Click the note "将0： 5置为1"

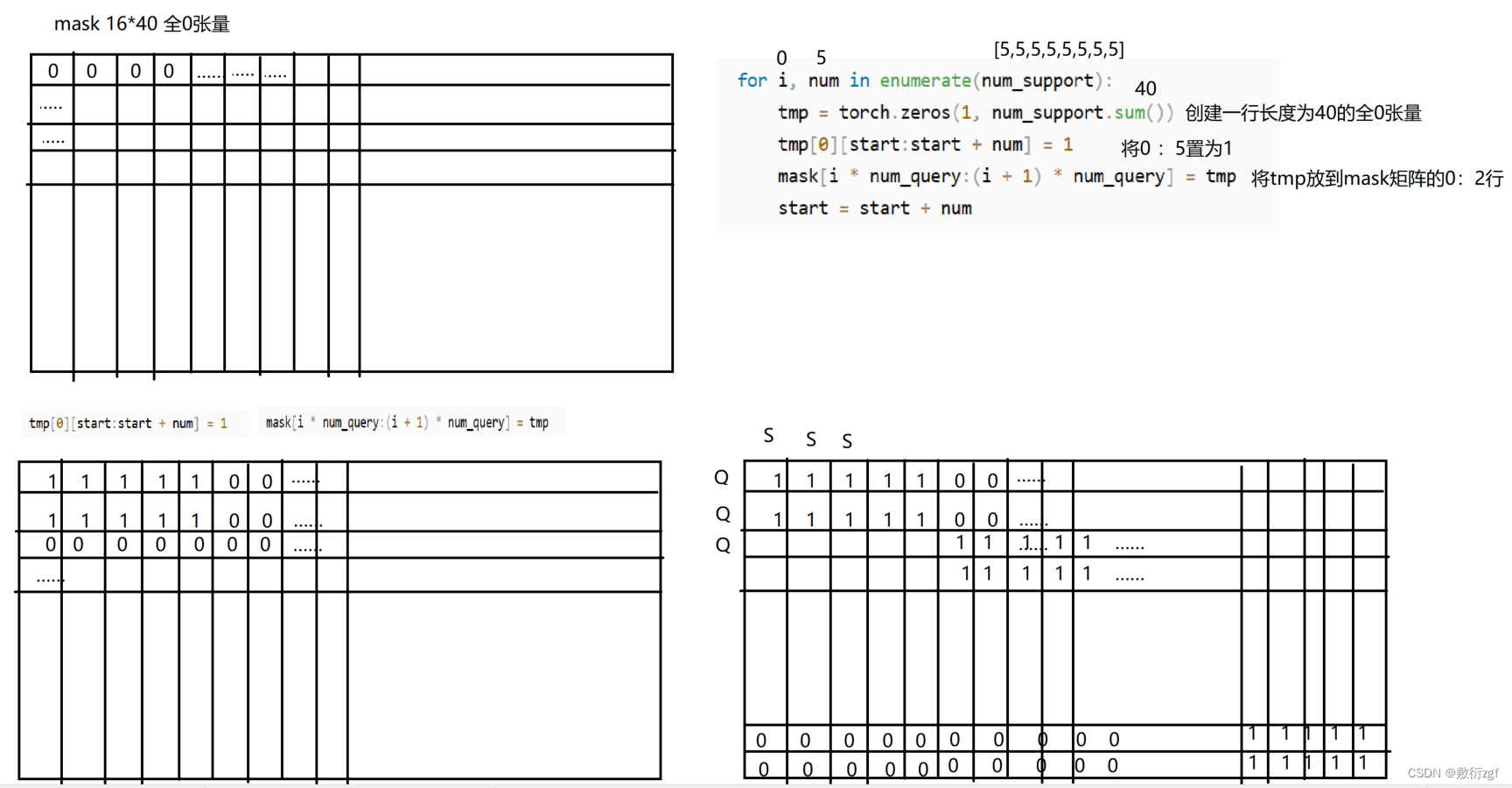coord(1177,148)
